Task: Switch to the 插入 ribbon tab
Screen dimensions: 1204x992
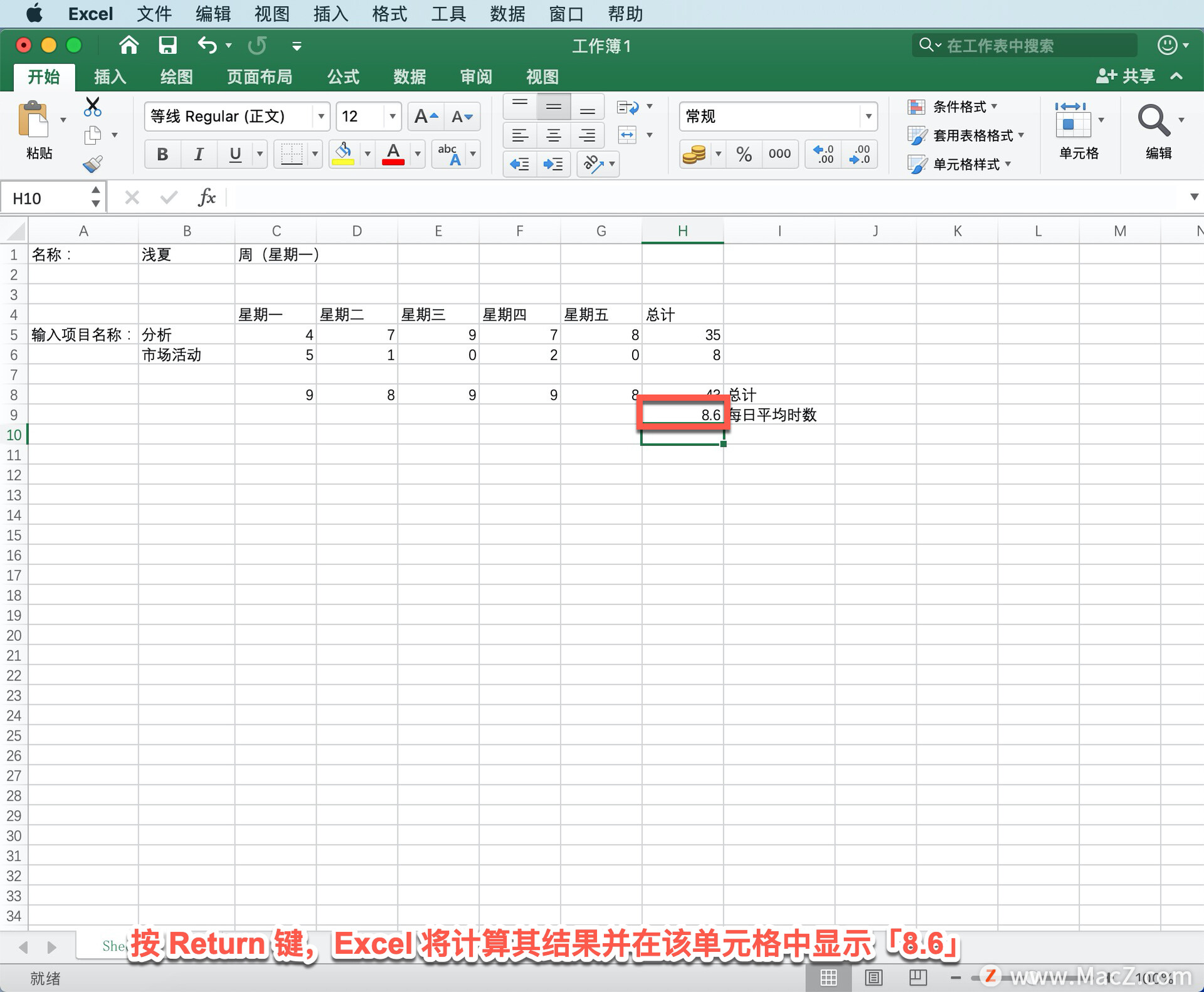Action: pyautogui.click(x=110, y=77)
